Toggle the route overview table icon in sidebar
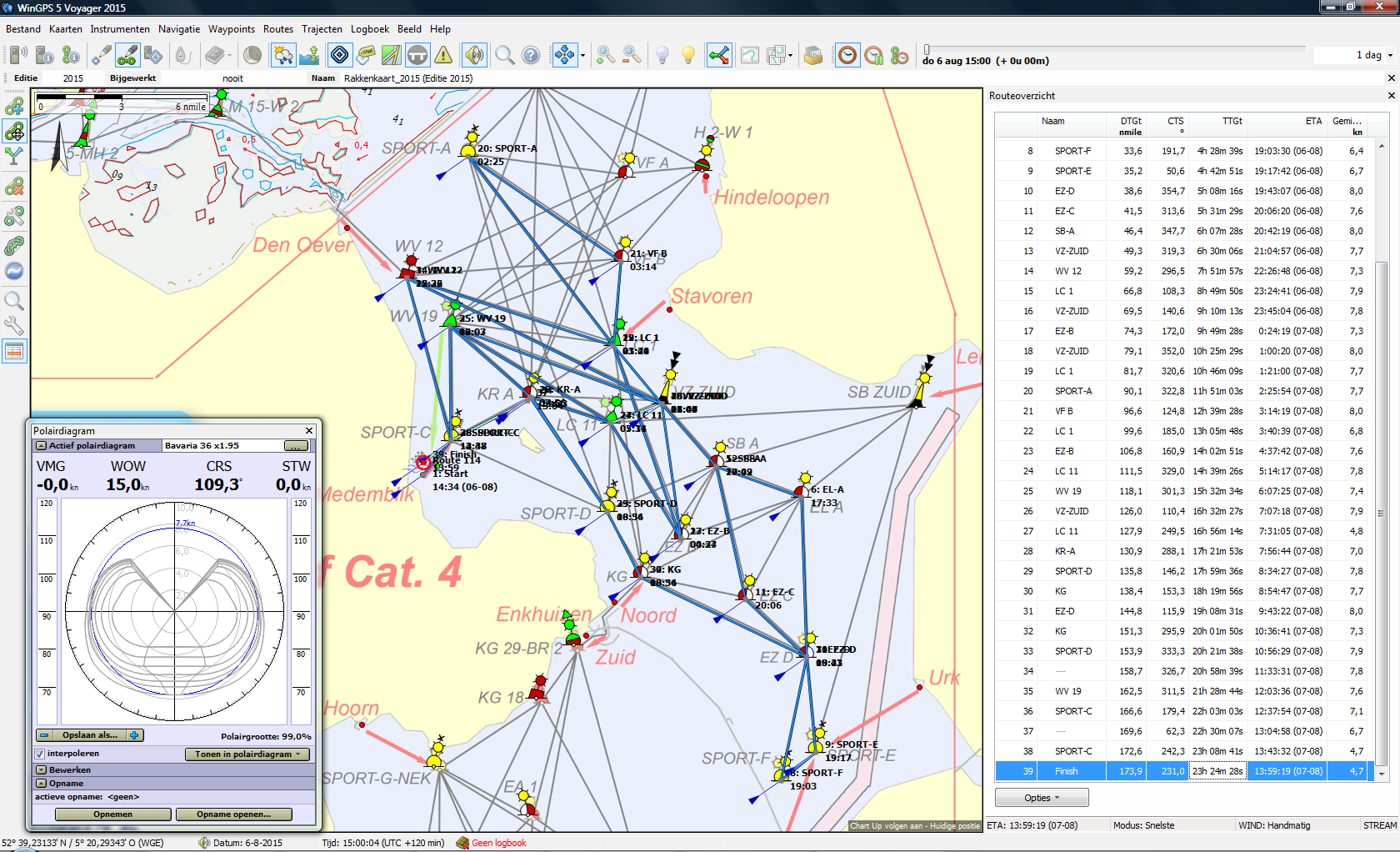The width and height of the screenshot is (1400, 852). tap(14, 351)
